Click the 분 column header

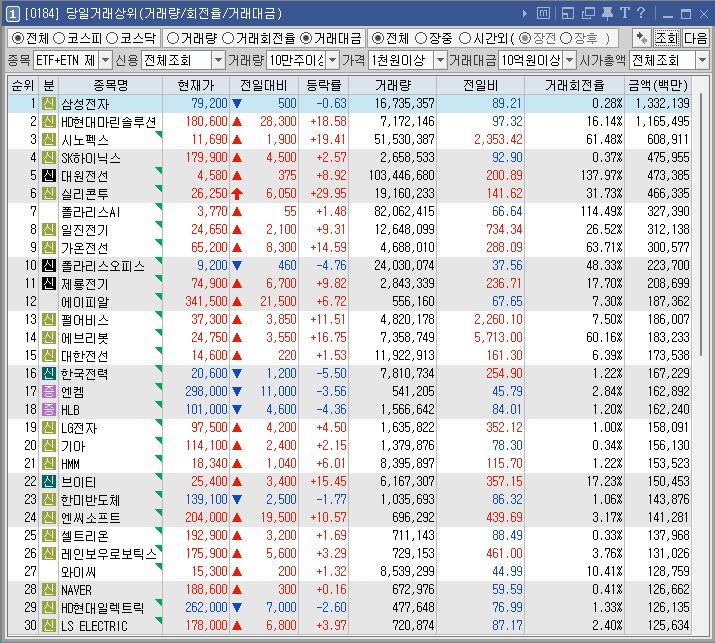49,85
